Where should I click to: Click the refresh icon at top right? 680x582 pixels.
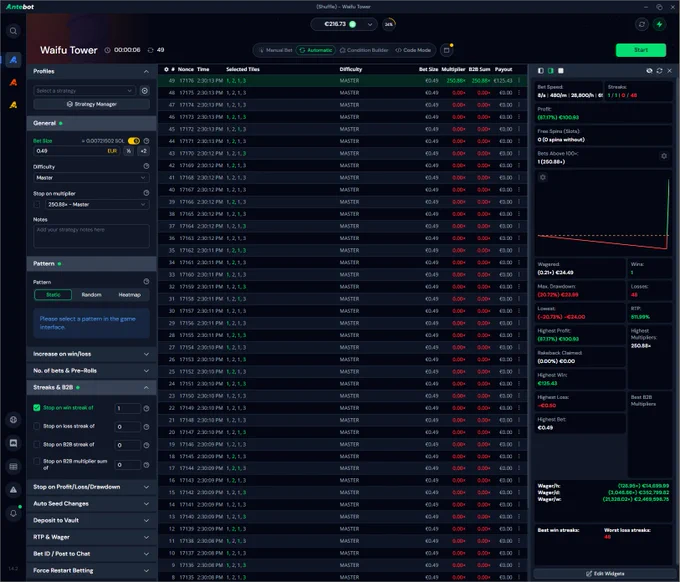coord(642,24)
